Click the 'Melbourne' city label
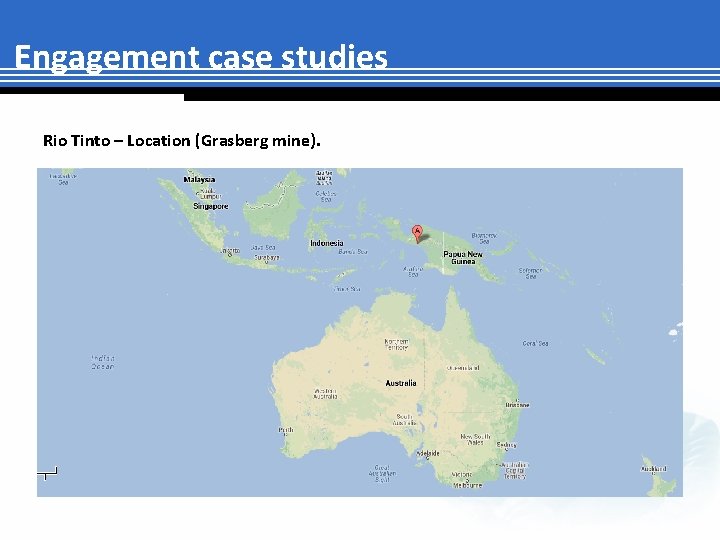This screenshot has width=720, height=540. coord(468,485)
